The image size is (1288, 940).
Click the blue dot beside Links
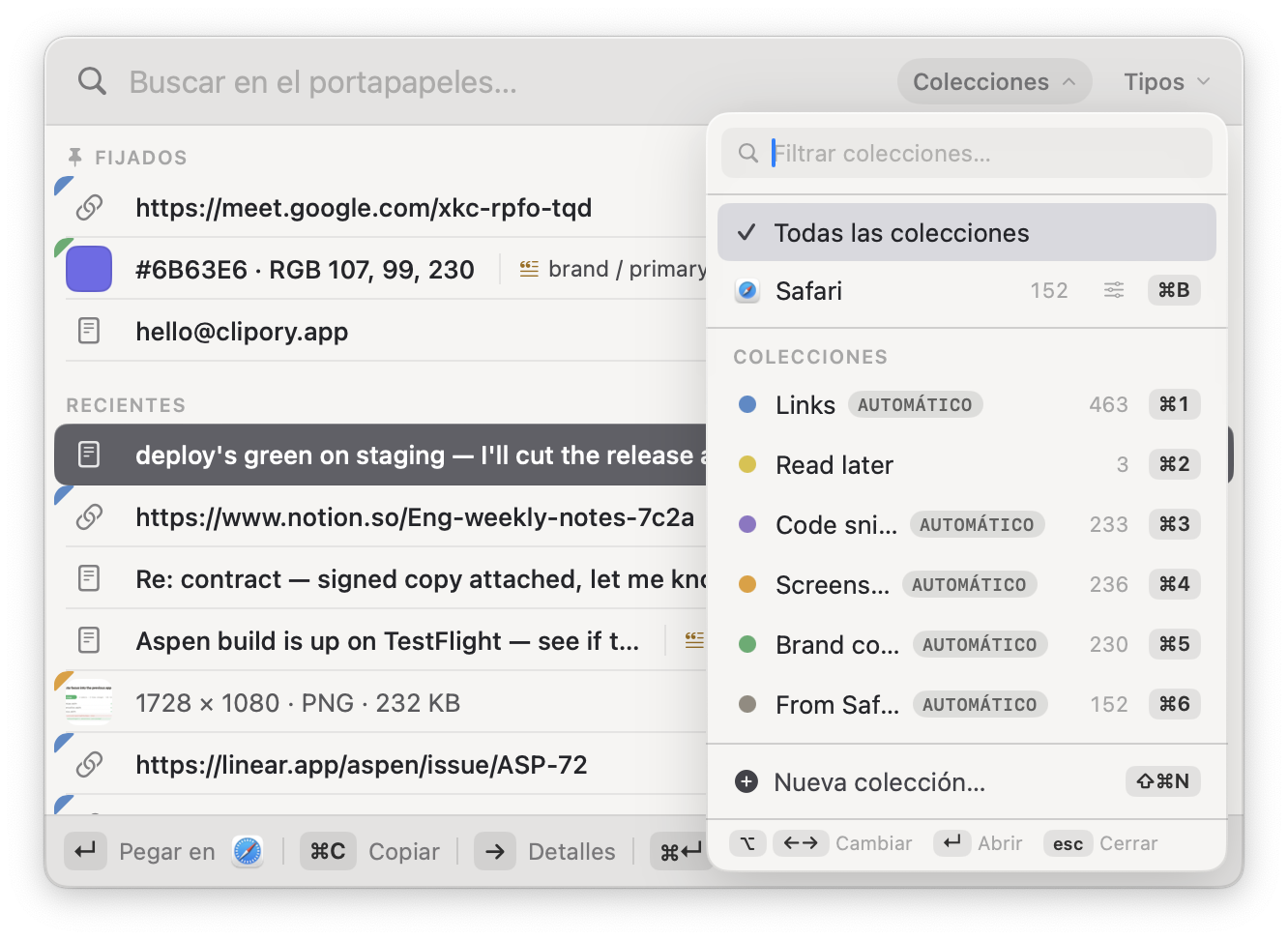coord(747,404)
